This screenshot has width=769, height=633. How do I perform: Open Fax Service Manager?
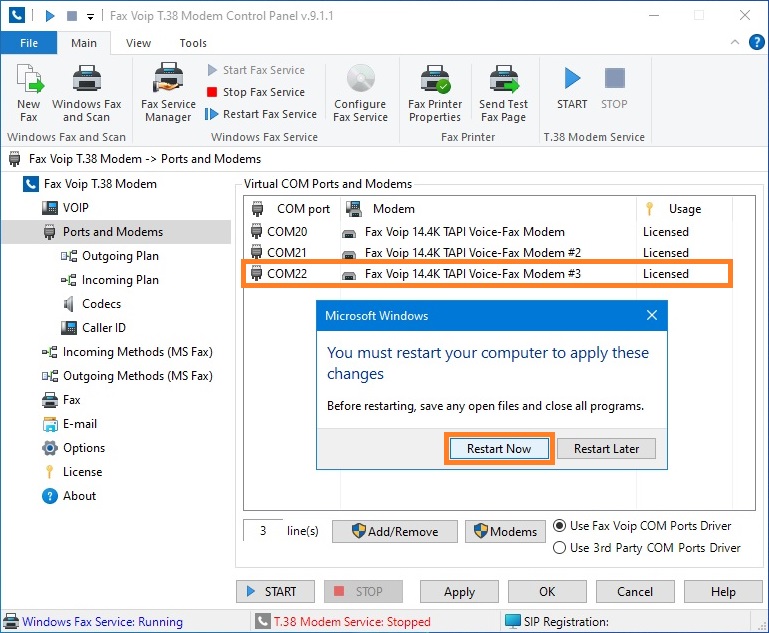point(168,93)
